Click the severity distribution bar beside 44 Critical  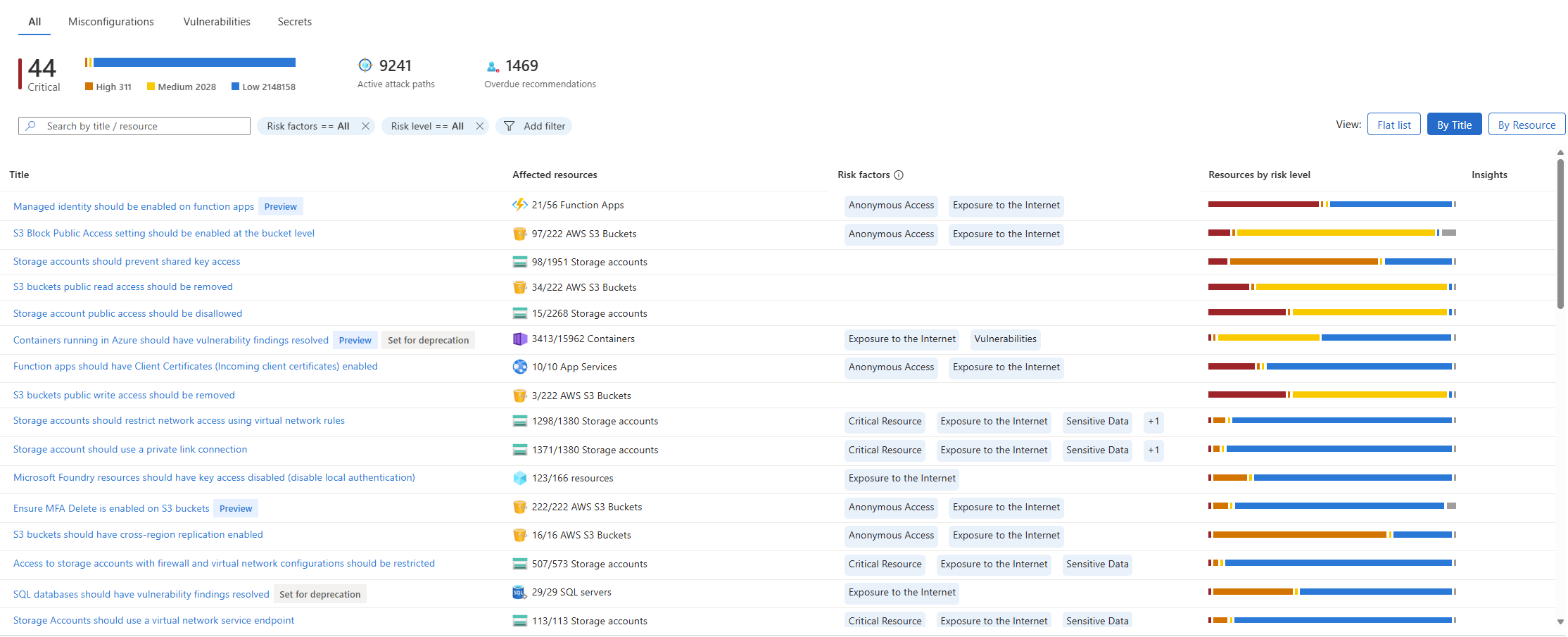190,63
